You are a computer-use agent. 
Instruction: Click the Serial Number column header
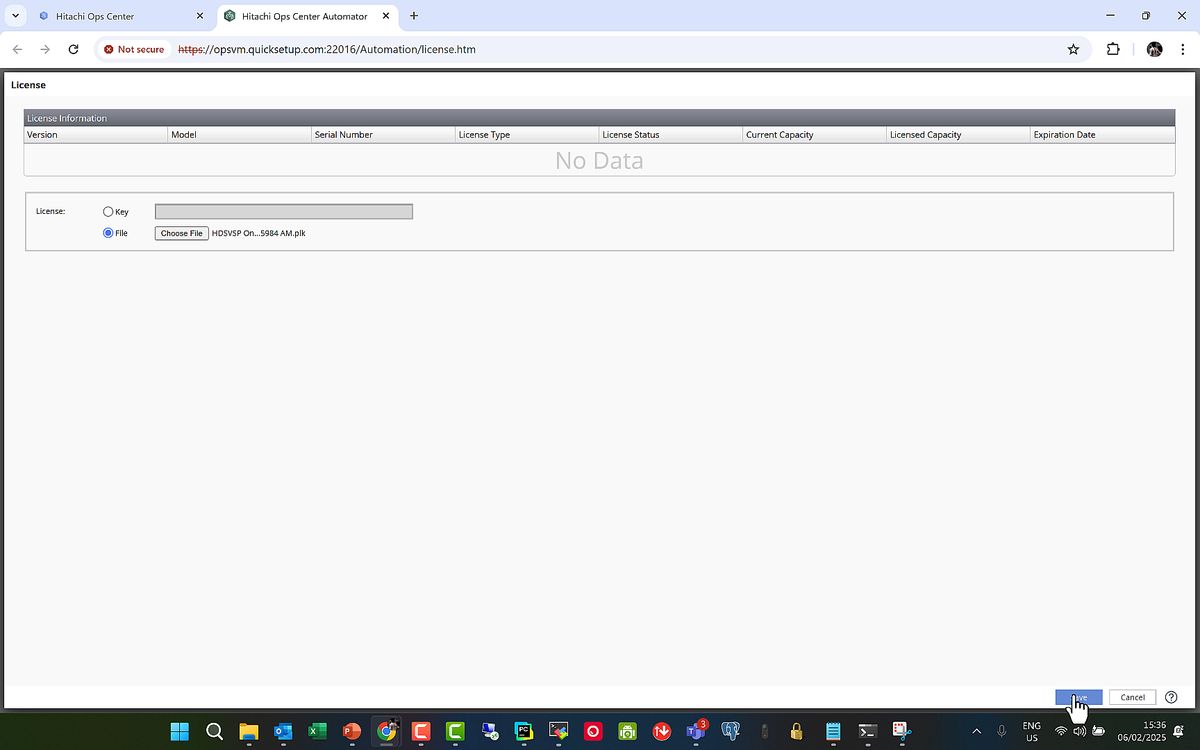tap(383, 134)
